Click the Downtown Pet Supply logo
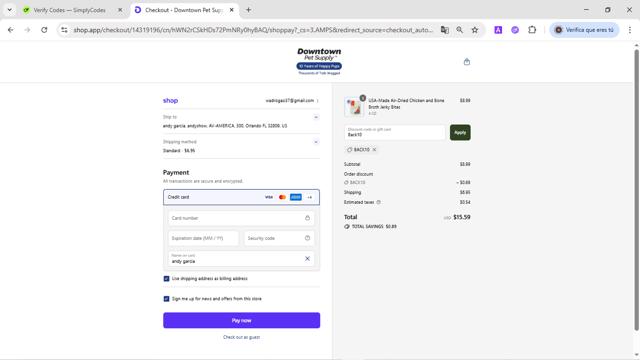The image size is (640, 360). click(319, 61)
